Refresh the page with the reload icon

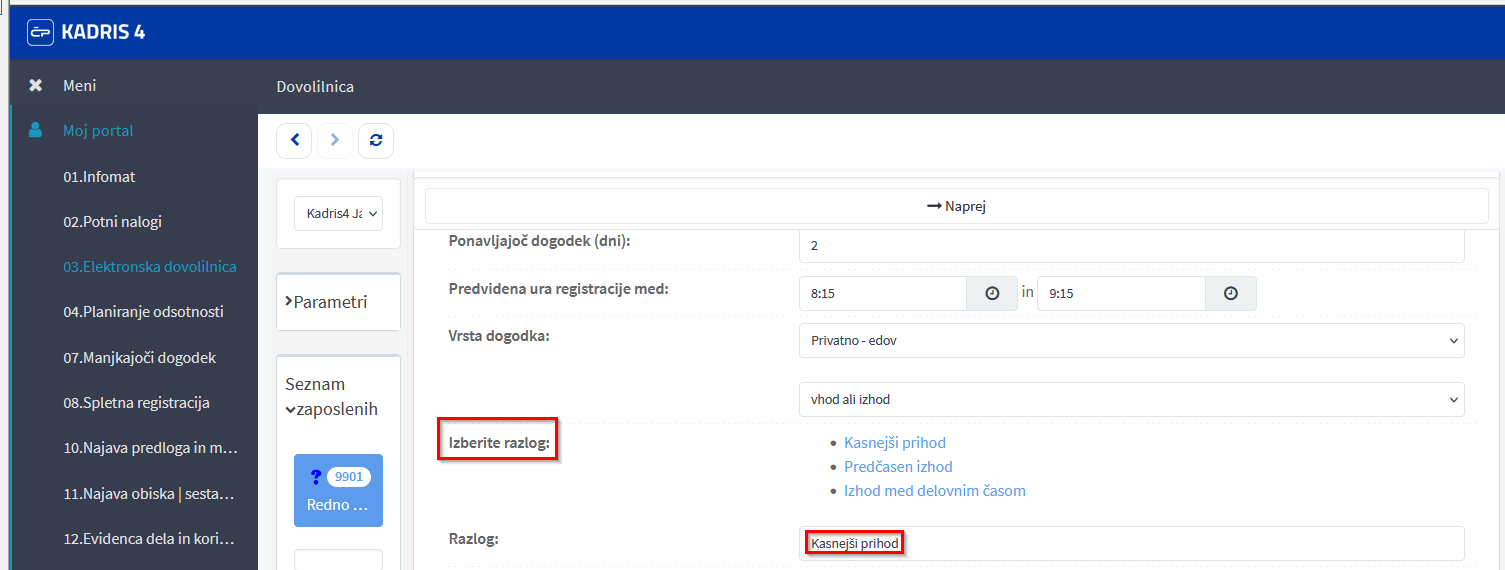[x=376, y=141]
